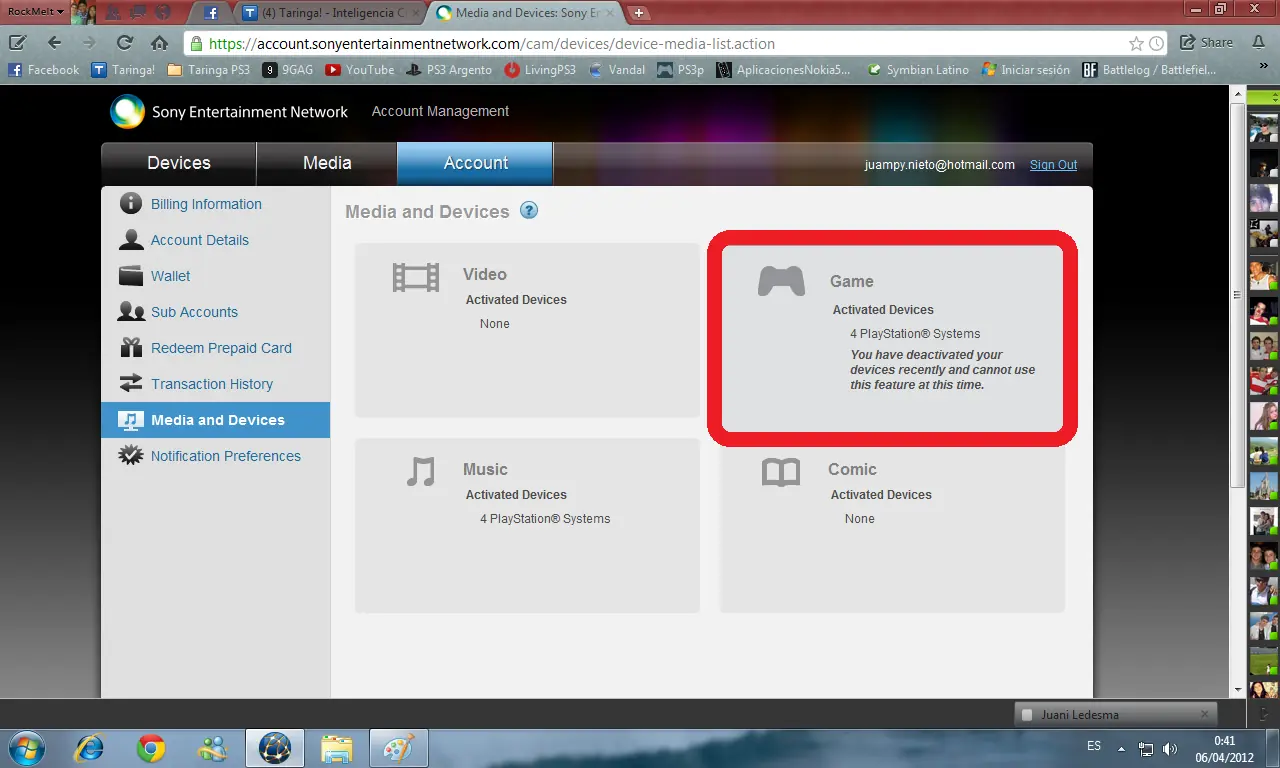Open the LivingPS3 bookmark
This screenshot has width=1280, height=768.
540,70
